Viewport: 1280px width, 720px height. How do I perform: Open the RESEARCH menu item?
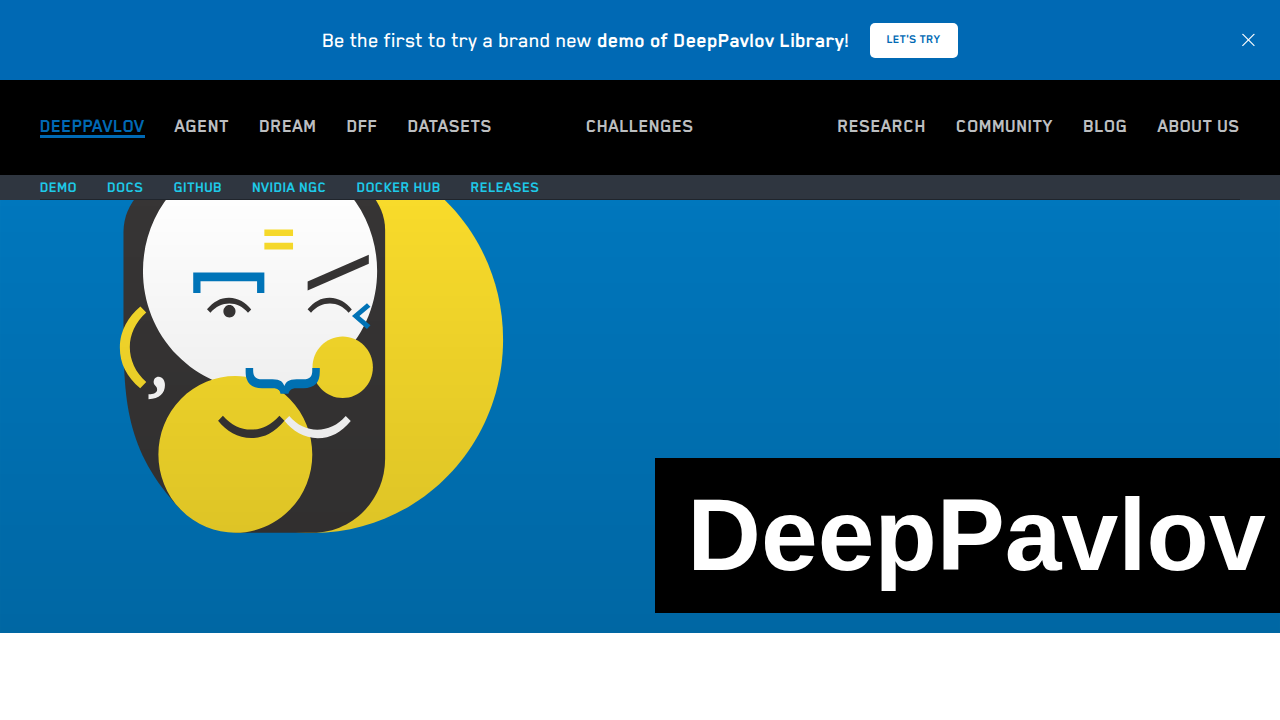881,127
